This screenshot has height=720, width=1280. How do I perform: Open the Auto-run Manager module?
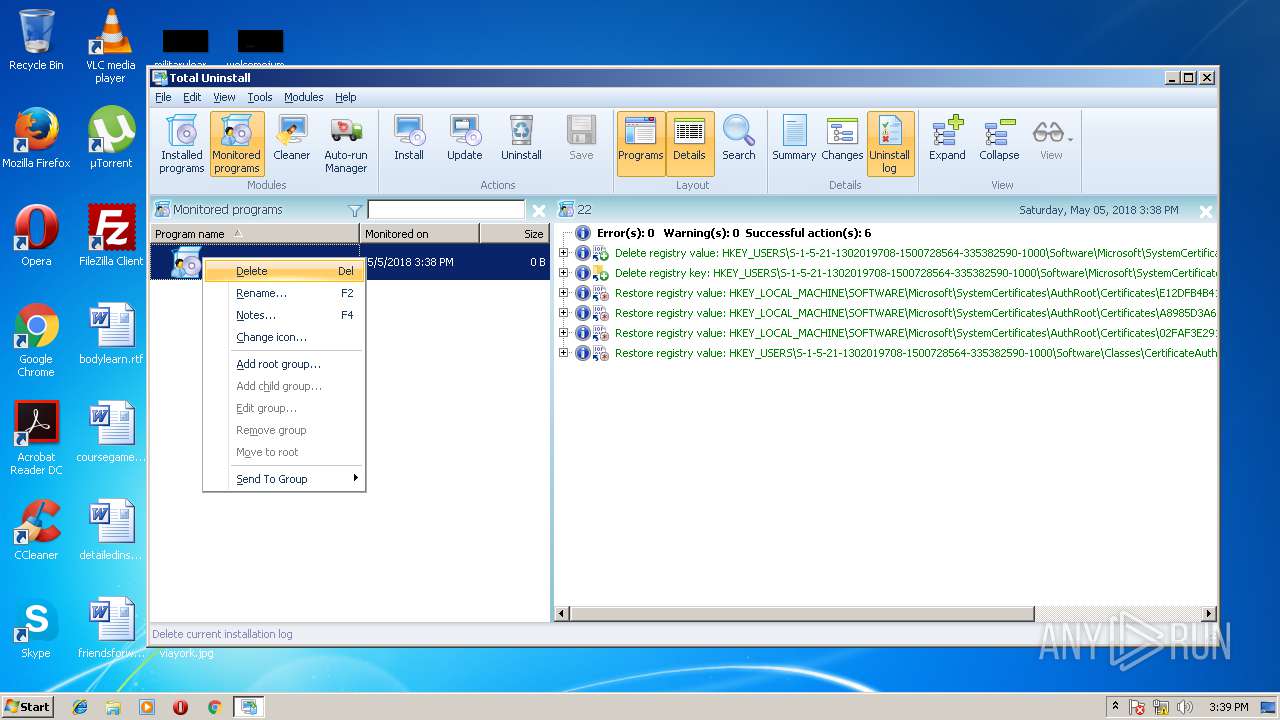pyautogui.click(x=346, y=144)
